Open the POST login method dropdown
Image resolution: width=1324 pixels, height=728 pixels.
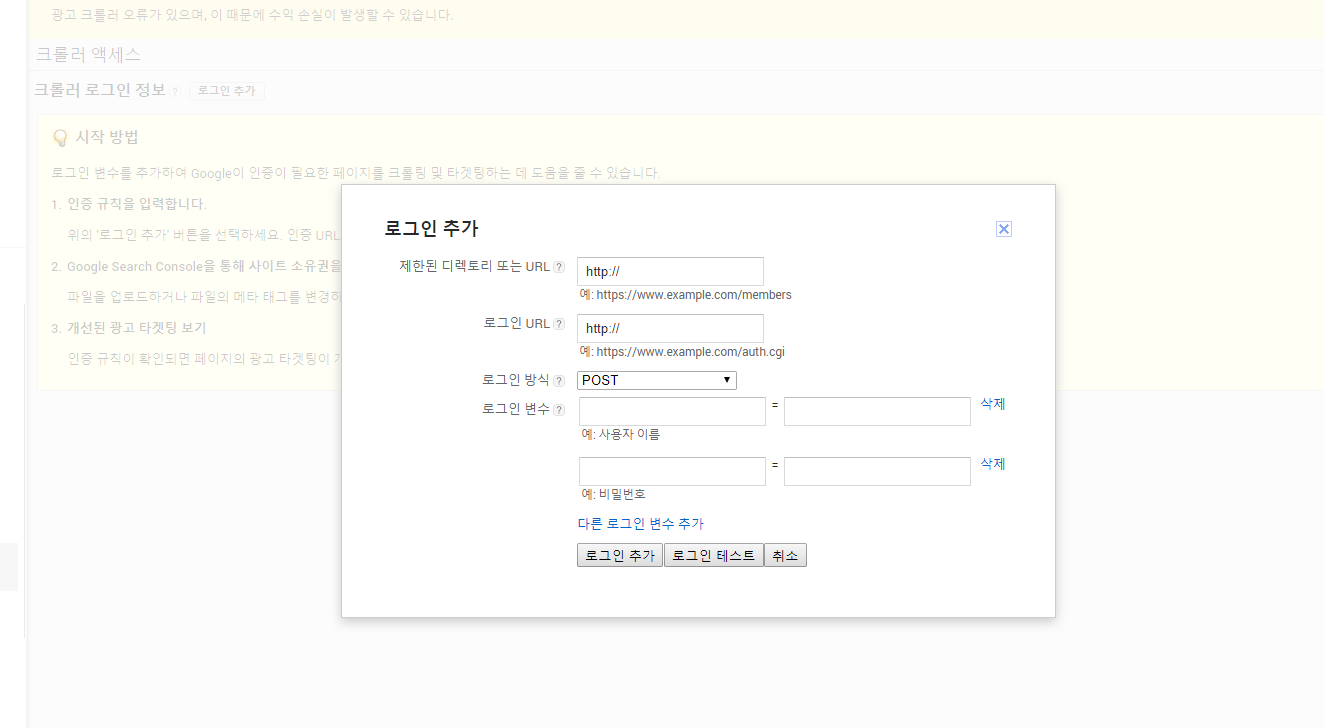656,380
